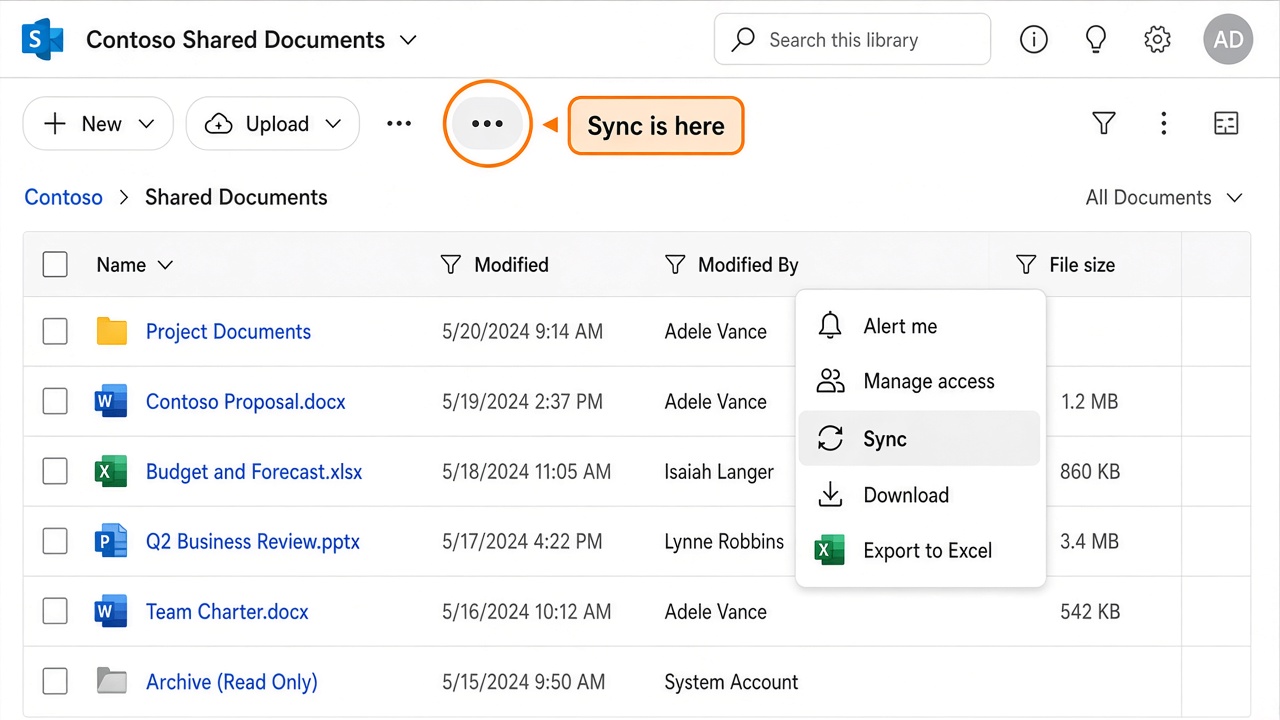
Task: Open the Upload dropdown menu
Action: click(273, 124)
